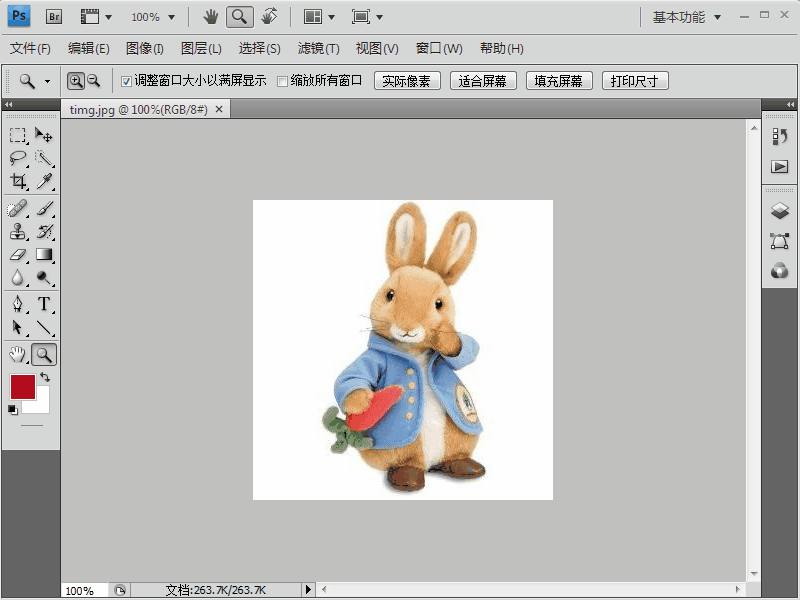Uncheck 调整窗口大小以满屏显示 checkbox
Image resolution: width=800 pixels, height=600 pixels.
tap(127, 81)
